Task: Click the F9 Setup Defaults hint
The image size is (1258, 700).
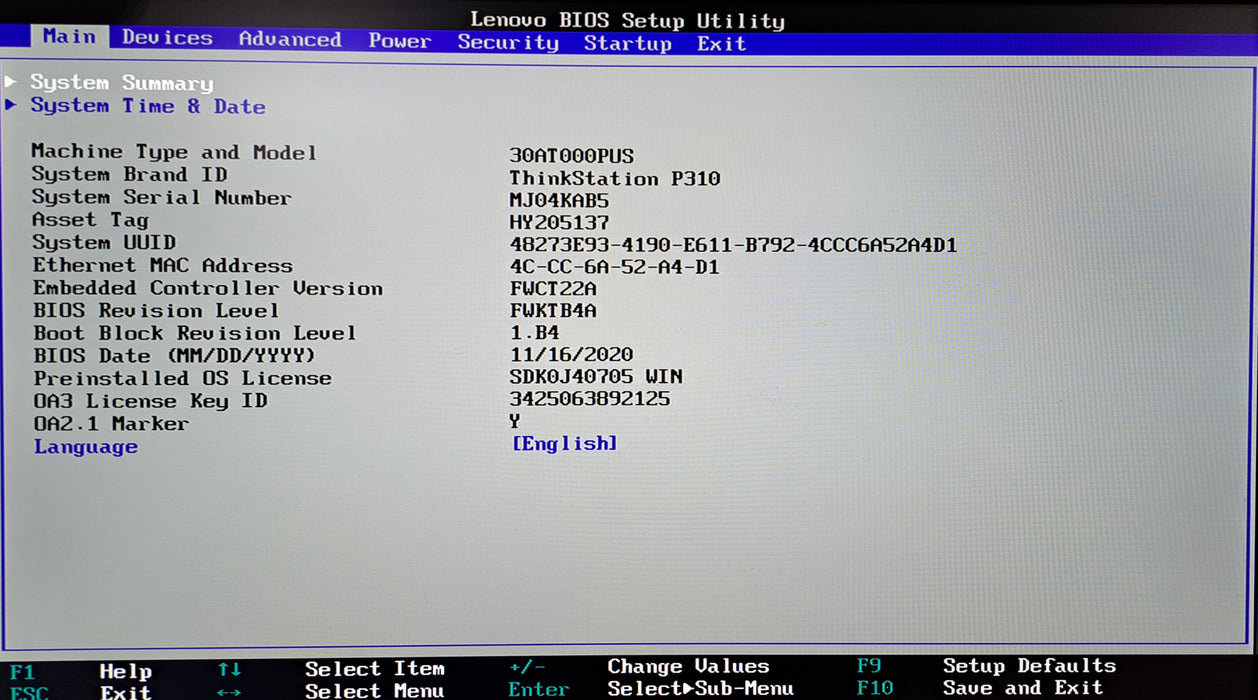Action: (x=986, y=666)
